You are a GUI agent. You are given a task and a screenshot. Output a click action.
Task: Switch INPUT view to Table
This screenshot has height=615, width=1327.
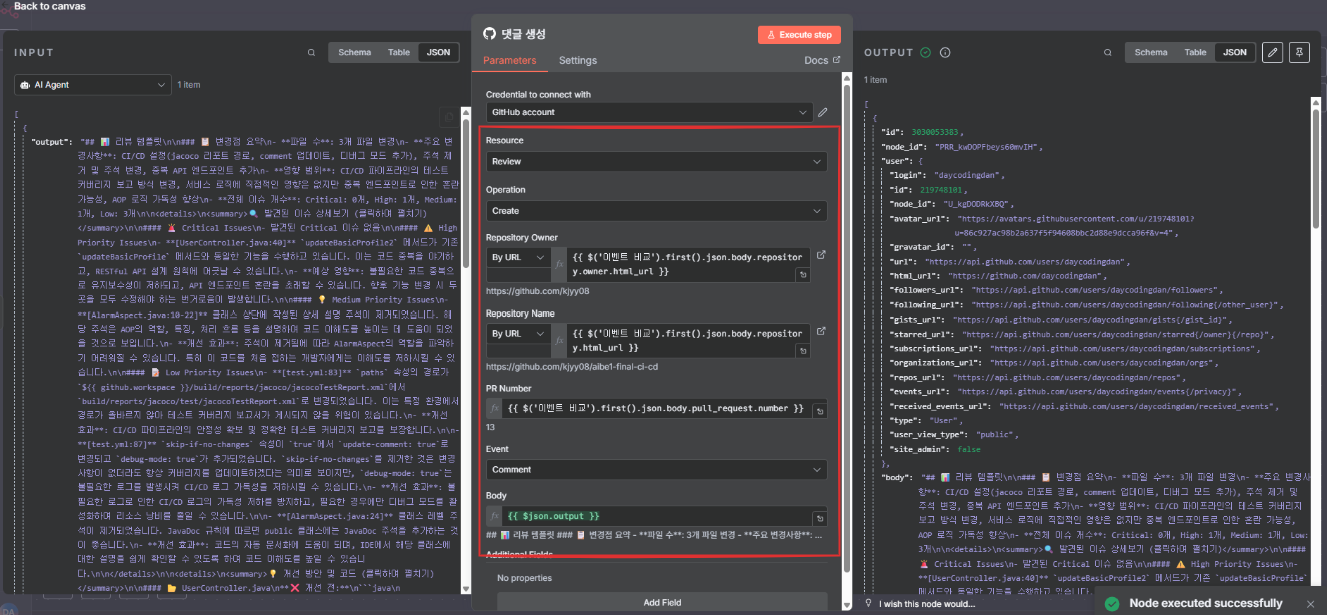[x=399, y=52]
